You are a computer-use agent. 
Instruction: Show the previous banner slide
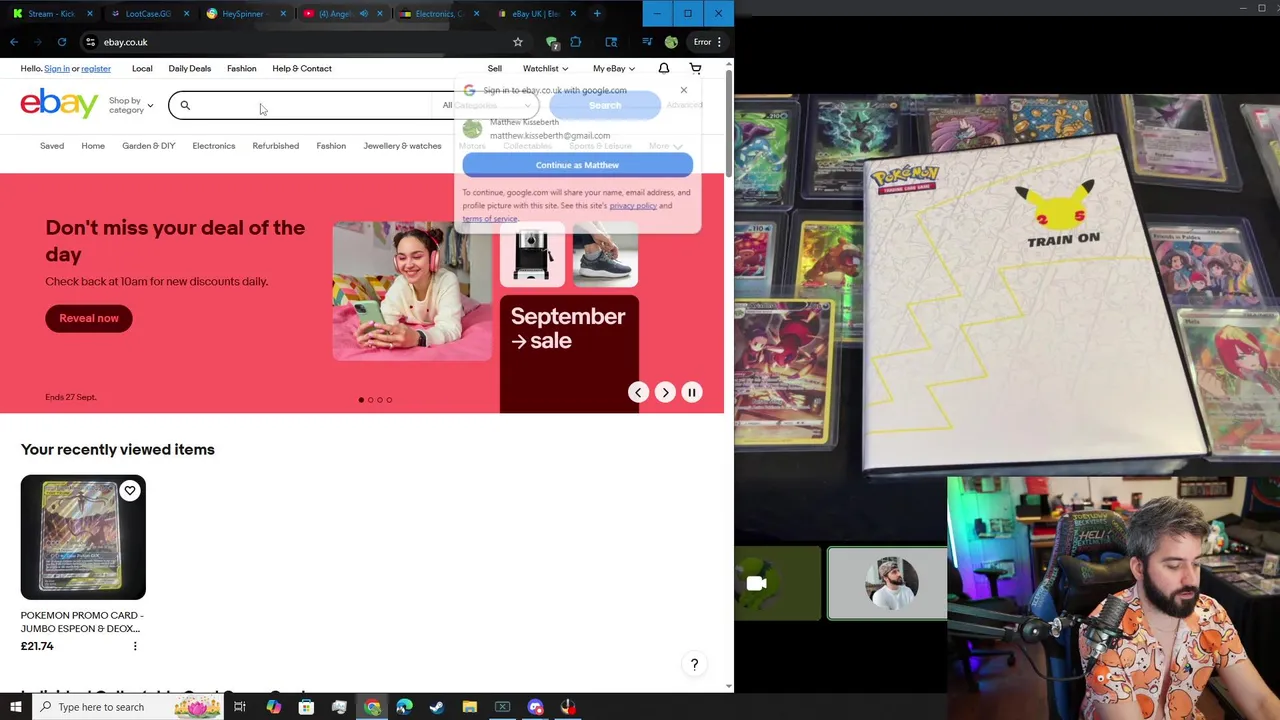click(638, 392)
